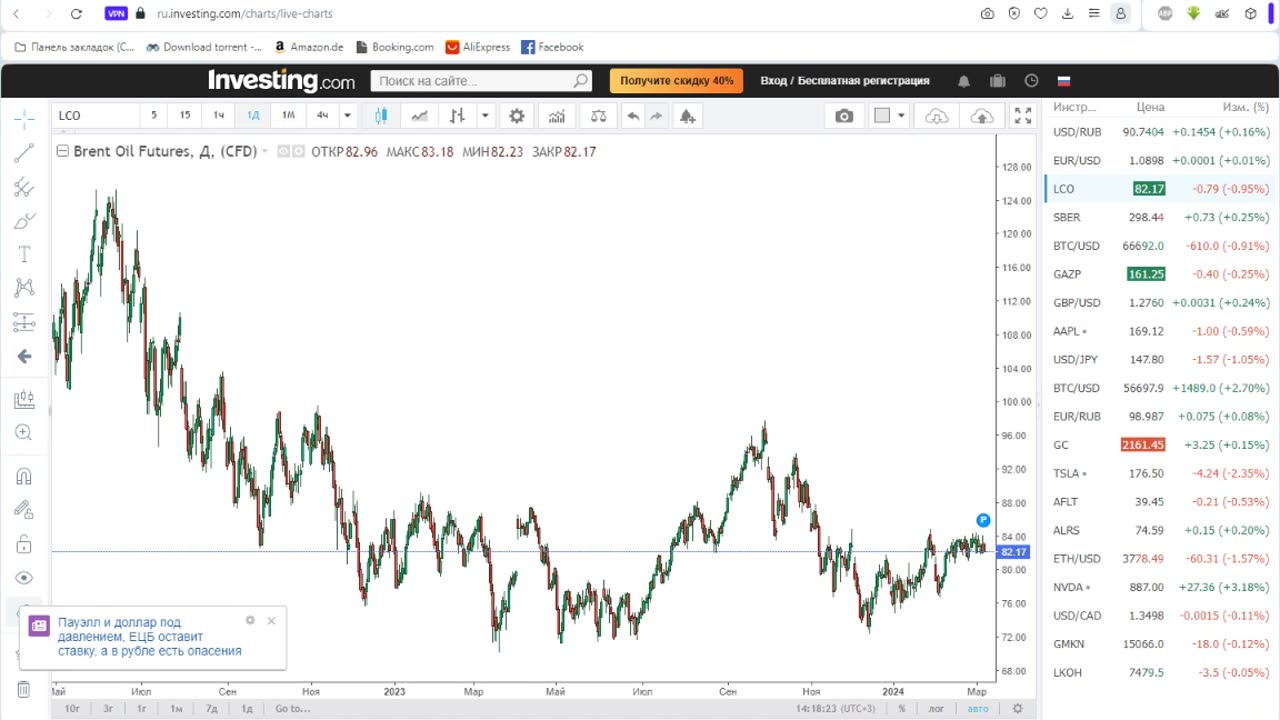Open login / free registration link
The height and width of the screenshot is (720, 1280).
coord(844,81)
